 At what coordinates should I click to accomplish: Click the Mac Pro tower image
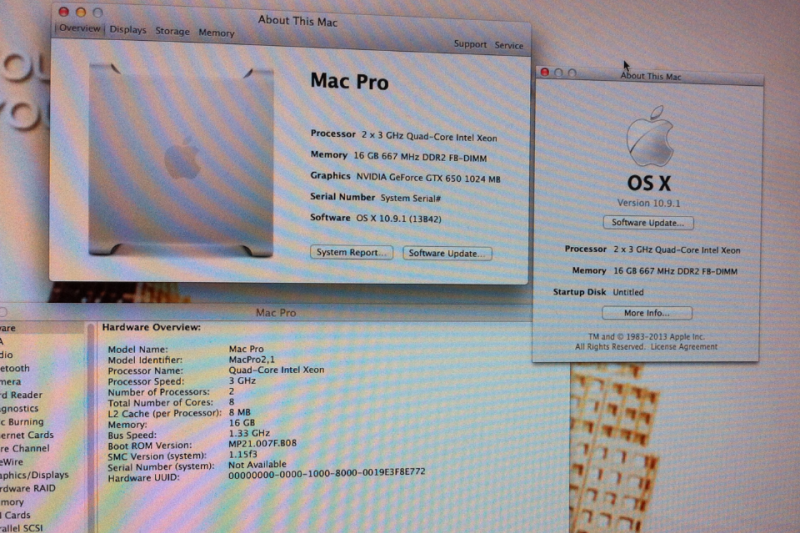click(181, 160)
